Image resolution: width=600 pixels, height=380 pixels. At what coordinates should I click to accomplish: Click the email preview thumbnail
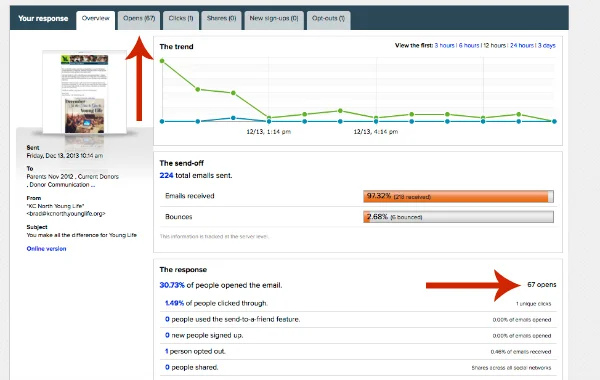point(85,93)
